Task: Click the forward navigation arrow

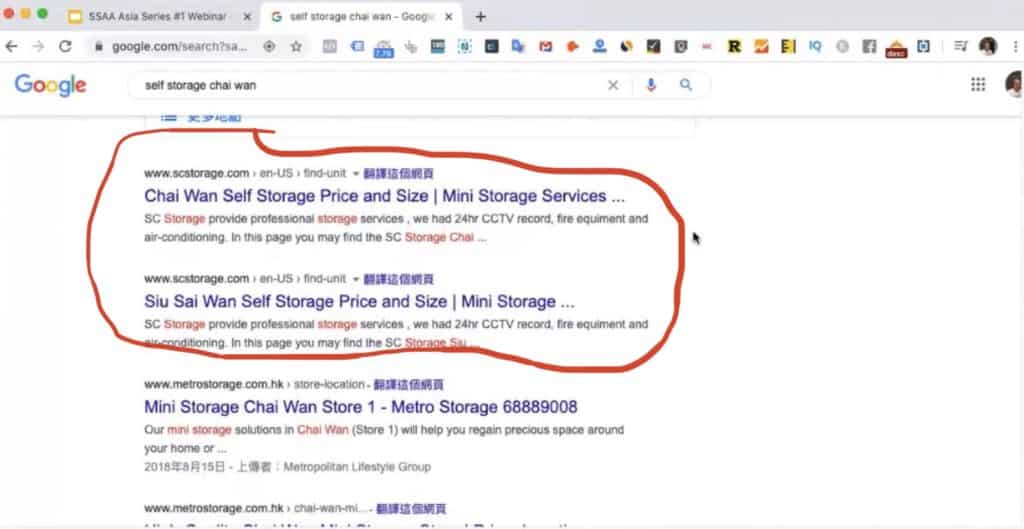Action: (x=38, y=46)
